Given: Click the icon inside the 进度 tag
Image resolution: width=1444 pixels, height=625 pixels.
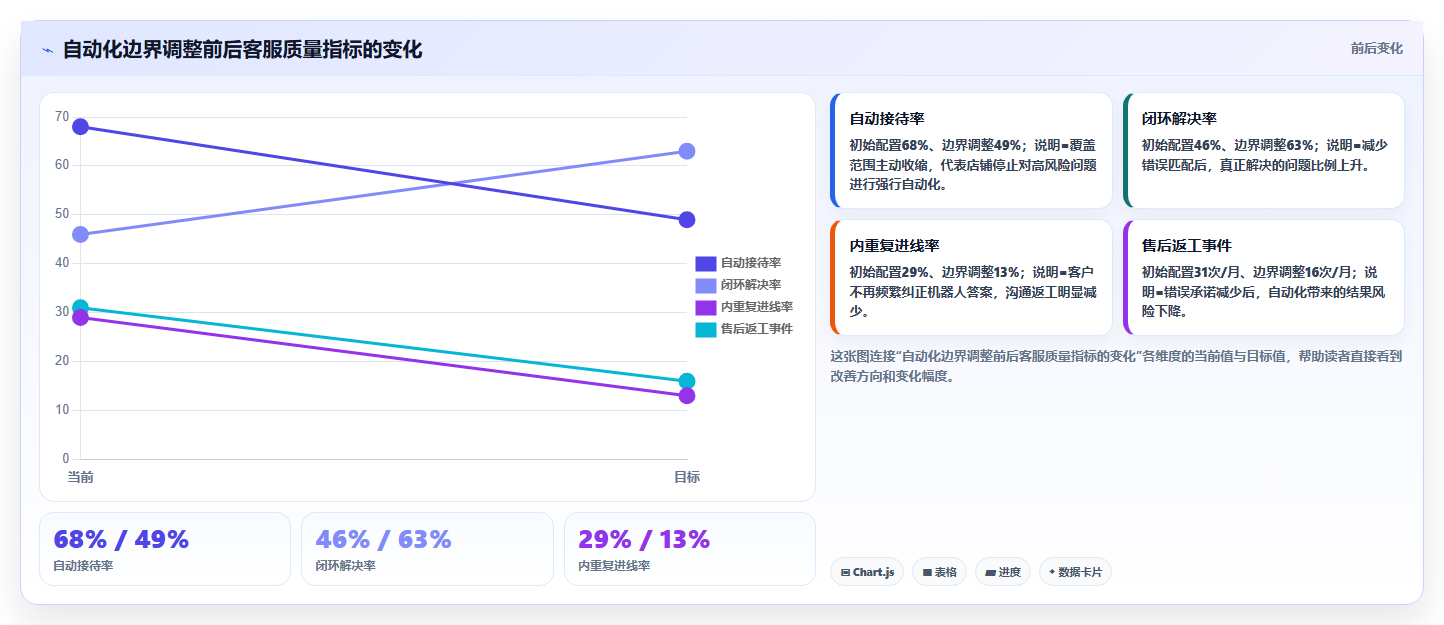Looking at the screenshot, I should (990, 573).
